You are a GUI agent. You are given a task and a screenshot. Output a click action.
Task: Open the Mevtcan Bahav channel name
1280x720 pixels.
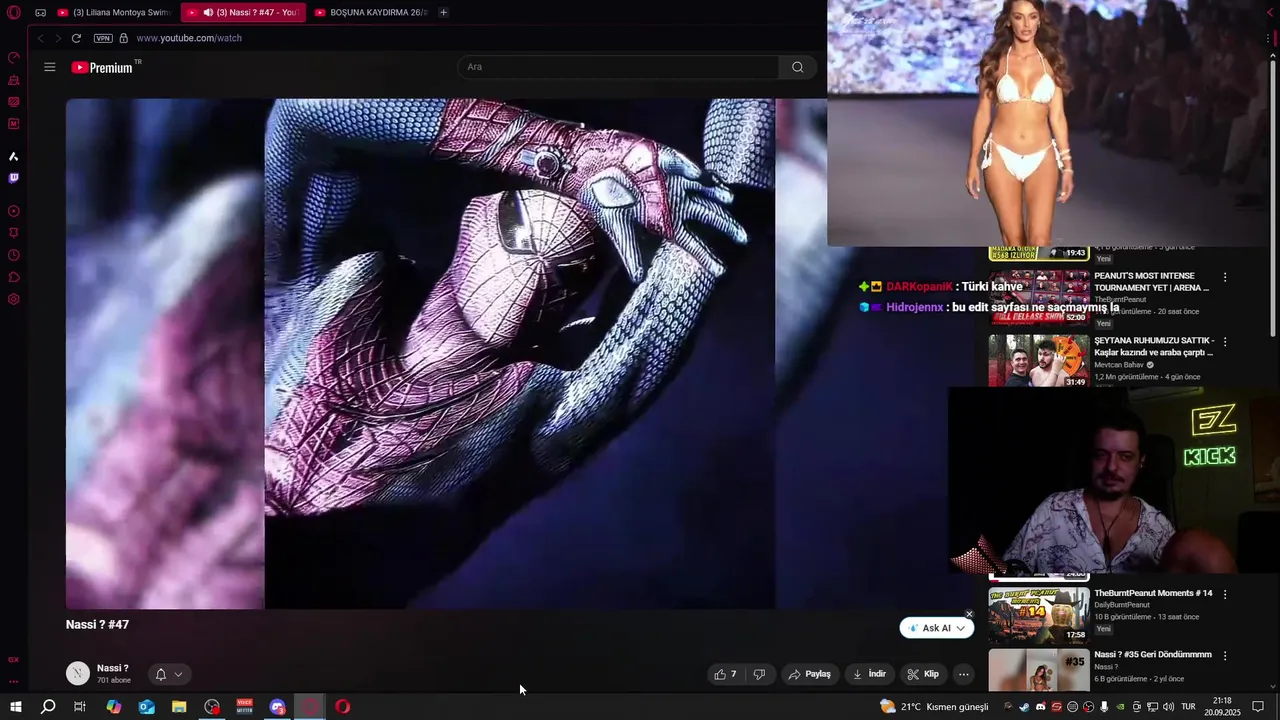coord(1119,365)
